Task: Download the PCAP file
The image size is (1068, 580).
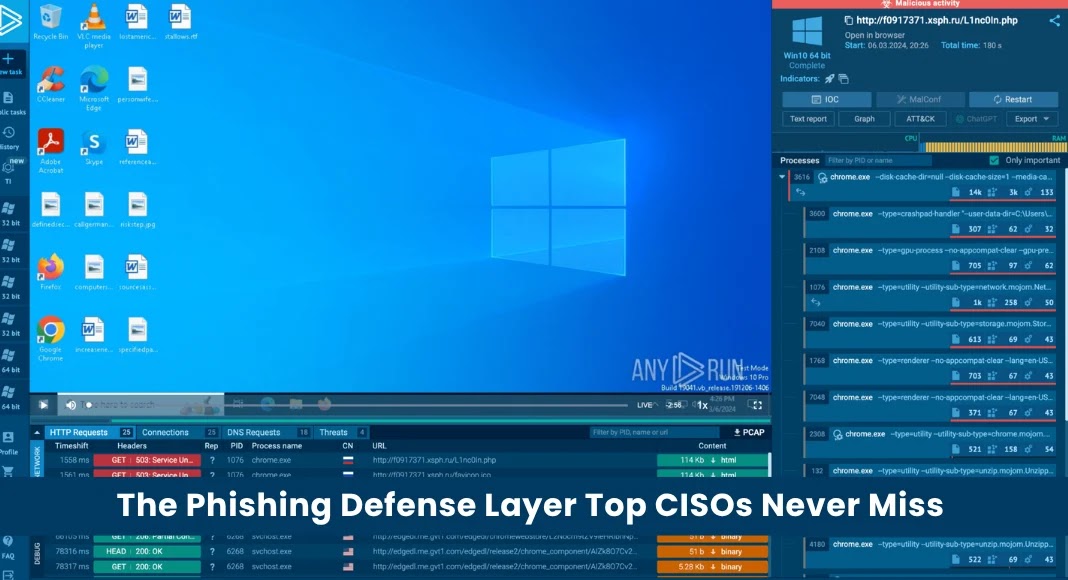Action: (748, 432)
